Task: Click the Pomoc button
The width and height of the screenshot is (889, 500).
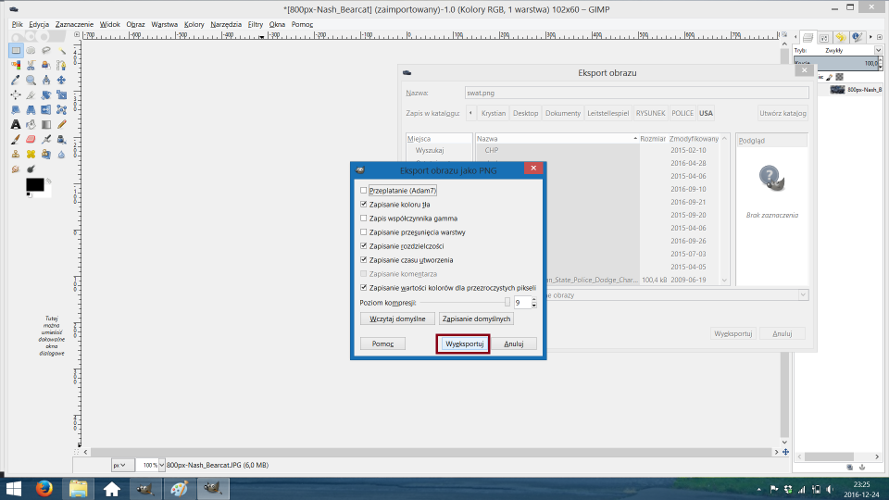Action: (x=383, y=344)
